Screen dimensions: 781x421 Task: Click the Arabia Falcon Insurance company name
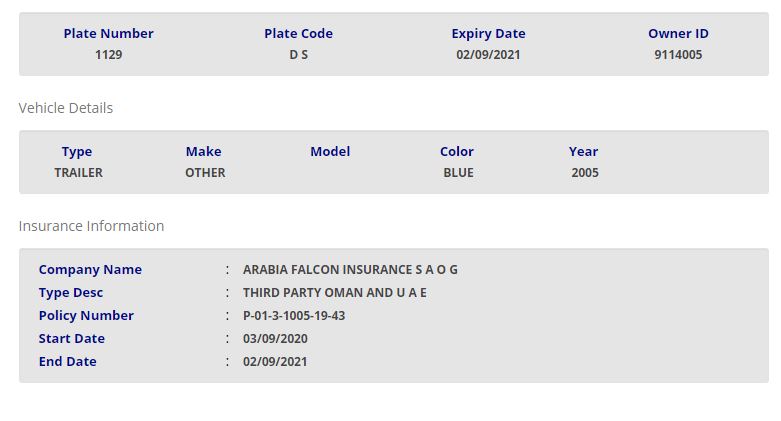(350, 270)
